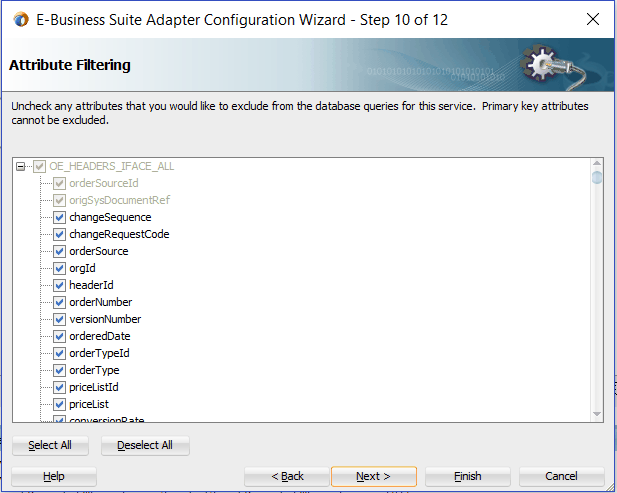The image size is (617, 493).
Task: Select the orderNumber row label
Action: pos(101,302)
